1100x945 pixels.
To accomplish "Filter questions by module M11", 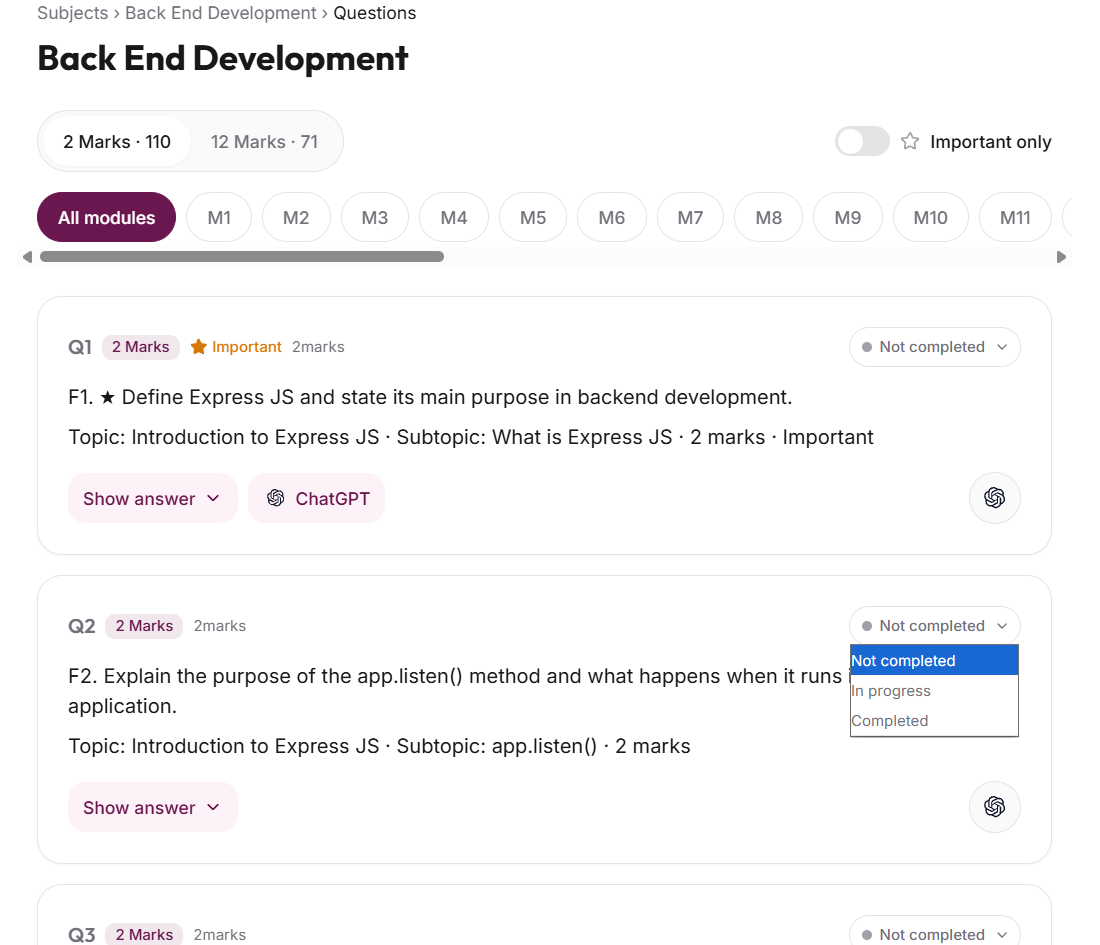I will [x=1015, y=217].
